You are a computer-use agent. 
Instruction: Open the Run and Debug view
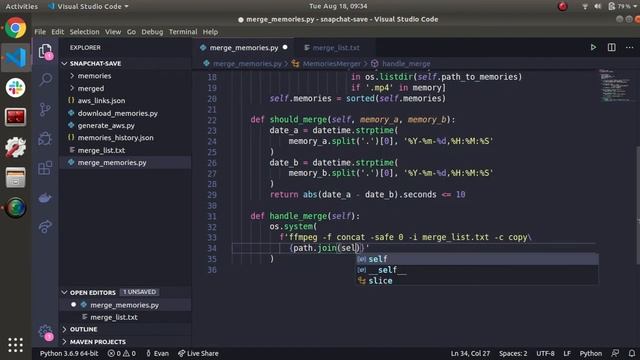pyautogui.click(x=45, y=139)
